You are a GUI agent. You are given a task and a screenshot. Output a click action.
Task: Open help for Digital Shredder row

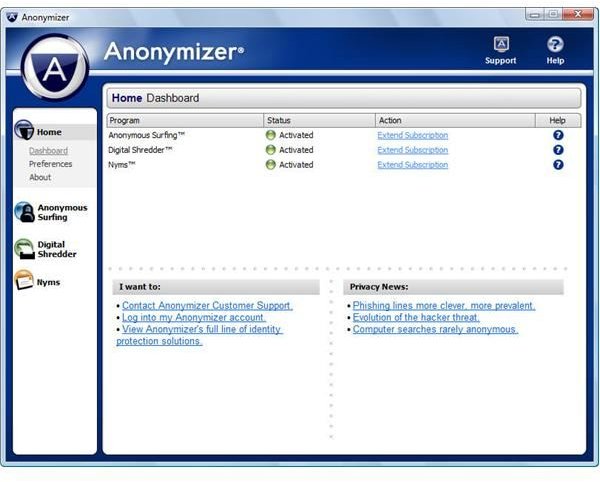tap(558, 150)
